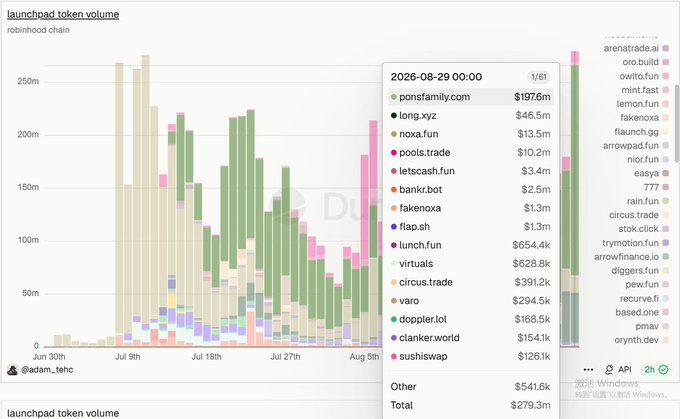Click long.xyz row in tooltip
680x419 pixels.
coord(471,115)
